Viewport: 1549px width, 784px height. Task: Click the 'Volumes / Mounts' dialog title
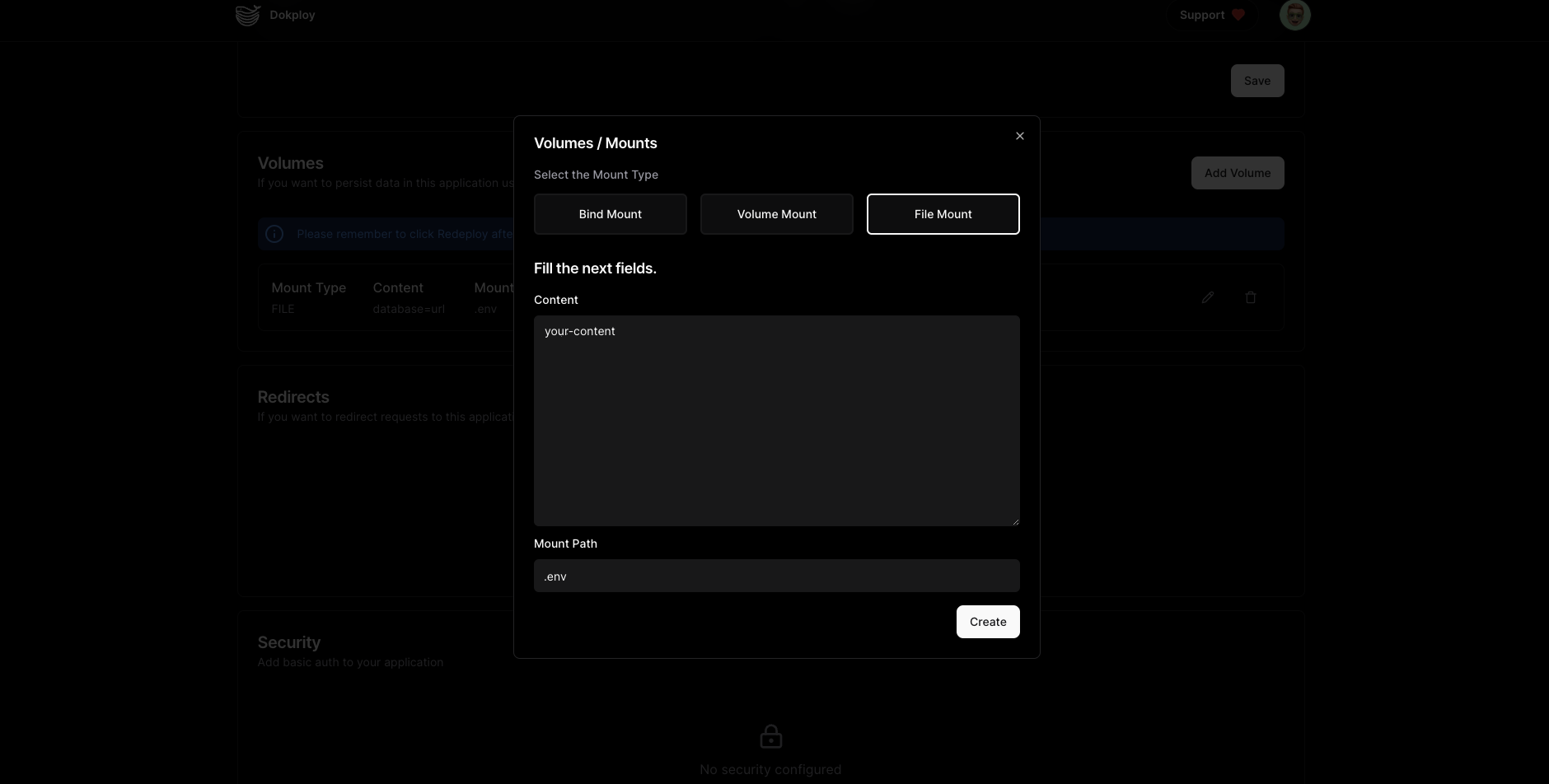coord(596,143)
